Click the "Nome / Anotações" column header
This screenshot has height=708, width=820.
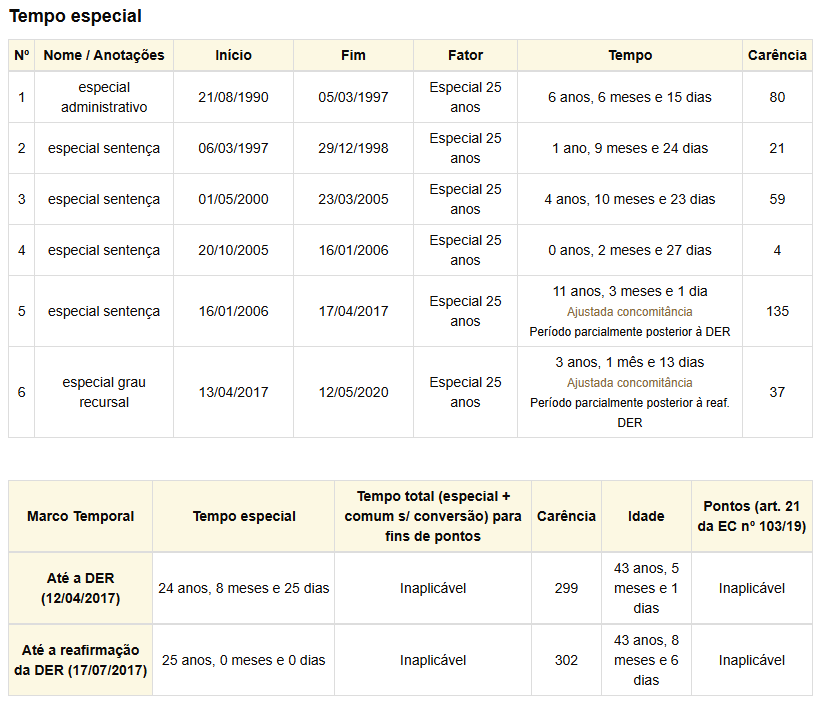[x=104, y=56]
